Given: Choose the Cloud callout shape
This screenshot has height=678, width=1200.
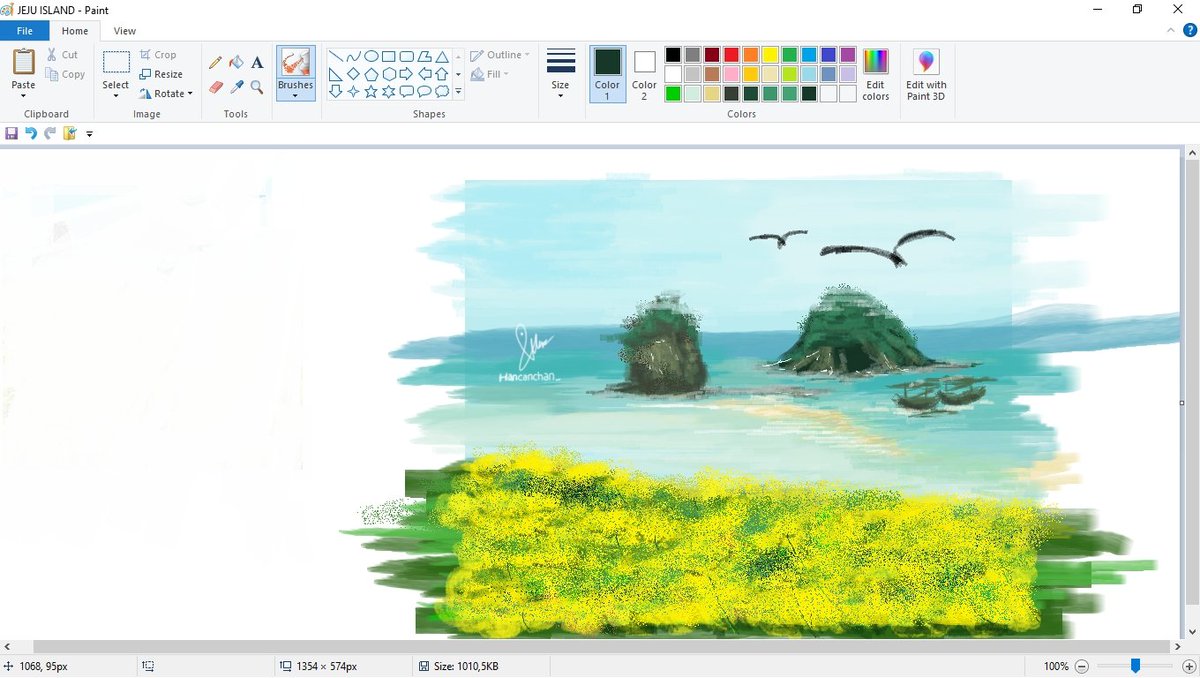Looking at the screenshot, I should [x=441, y=91].
